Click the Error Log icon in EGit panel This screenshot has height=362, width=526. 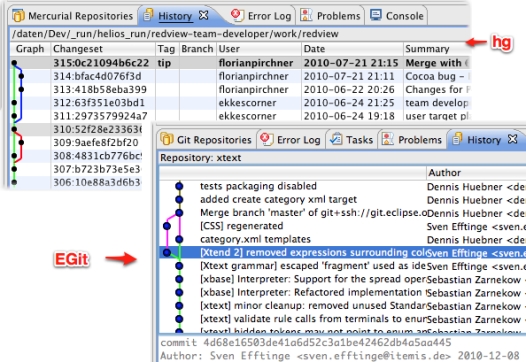tap(267, 139)
